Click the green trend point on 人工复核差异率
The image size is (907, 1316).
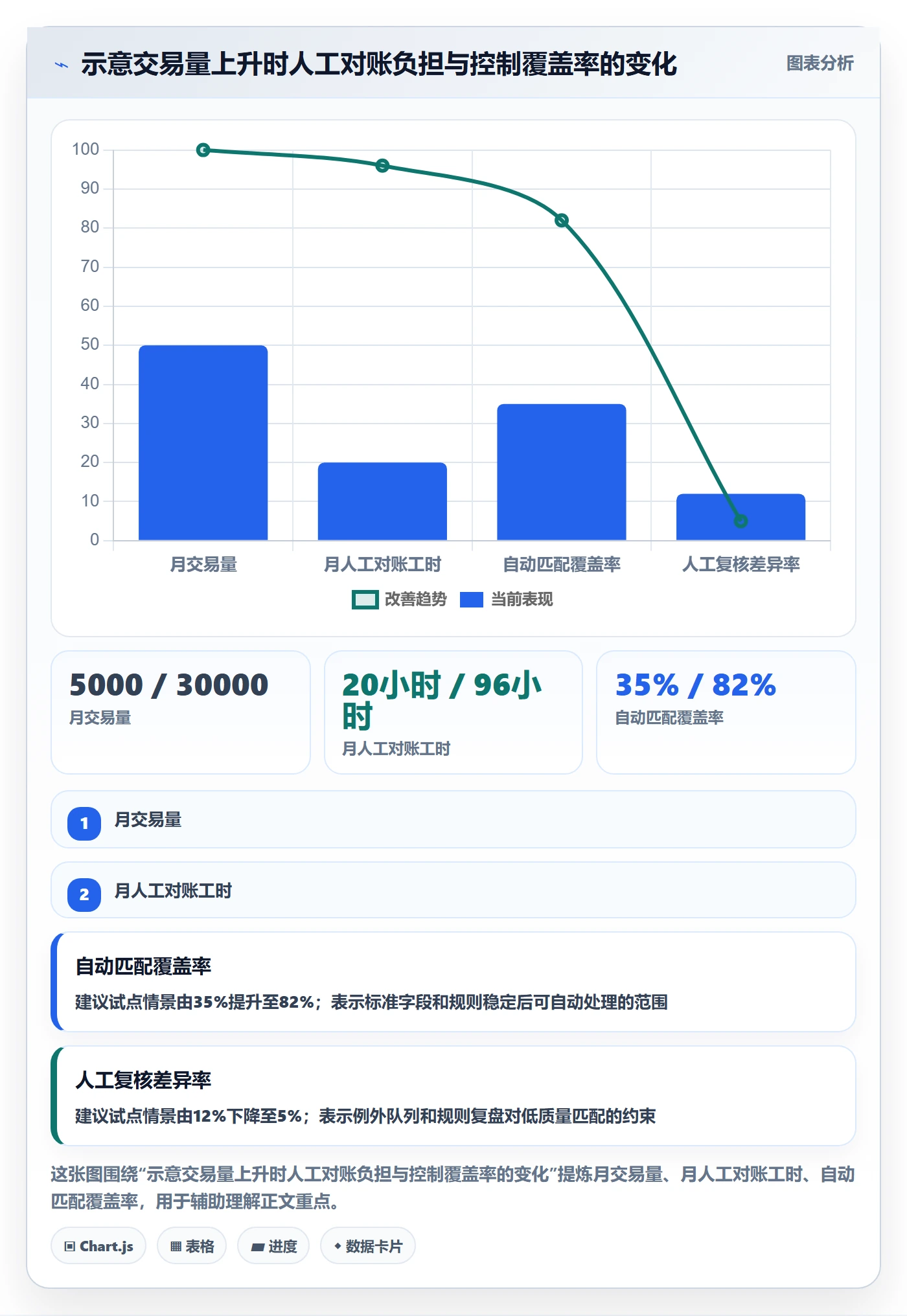741,521
